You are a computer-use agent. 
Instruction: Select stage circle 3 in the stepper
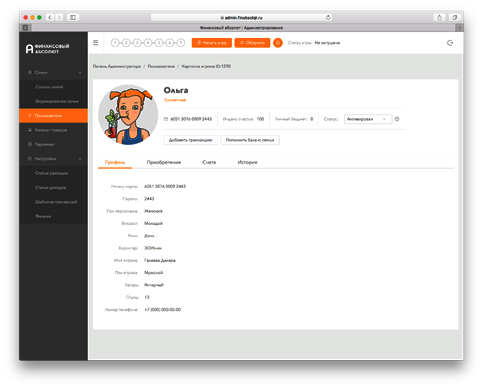[x=137, y=43]
